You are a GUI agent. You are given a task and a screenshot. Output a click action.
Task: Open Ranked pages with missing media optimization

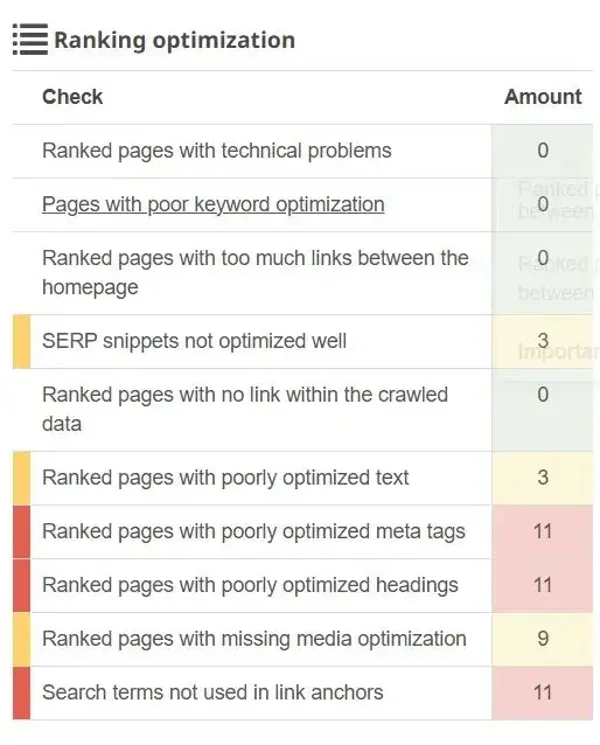[254, 639]
